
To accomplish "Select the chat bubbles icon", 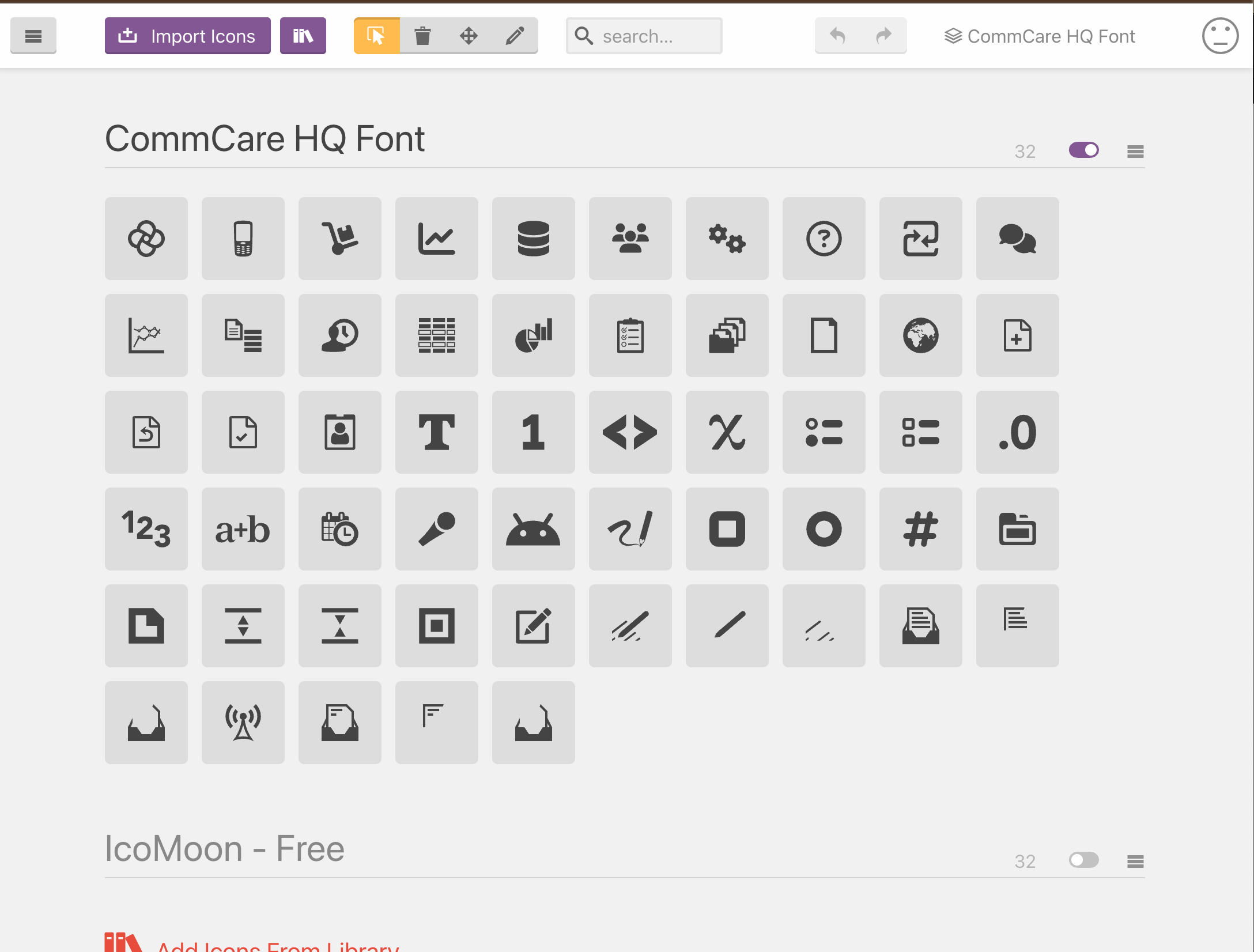I will (1018, 239).
